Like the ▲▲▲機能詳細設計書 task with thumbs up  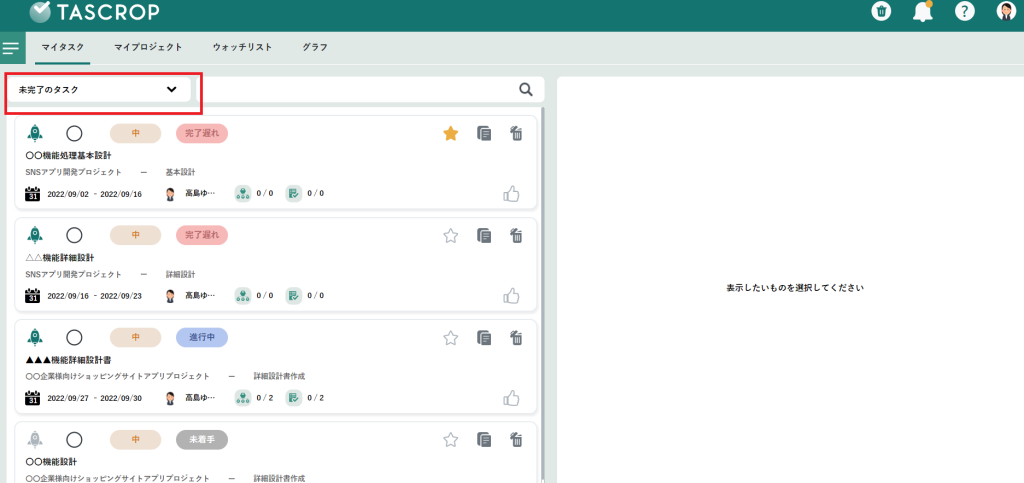coord(511,397)
